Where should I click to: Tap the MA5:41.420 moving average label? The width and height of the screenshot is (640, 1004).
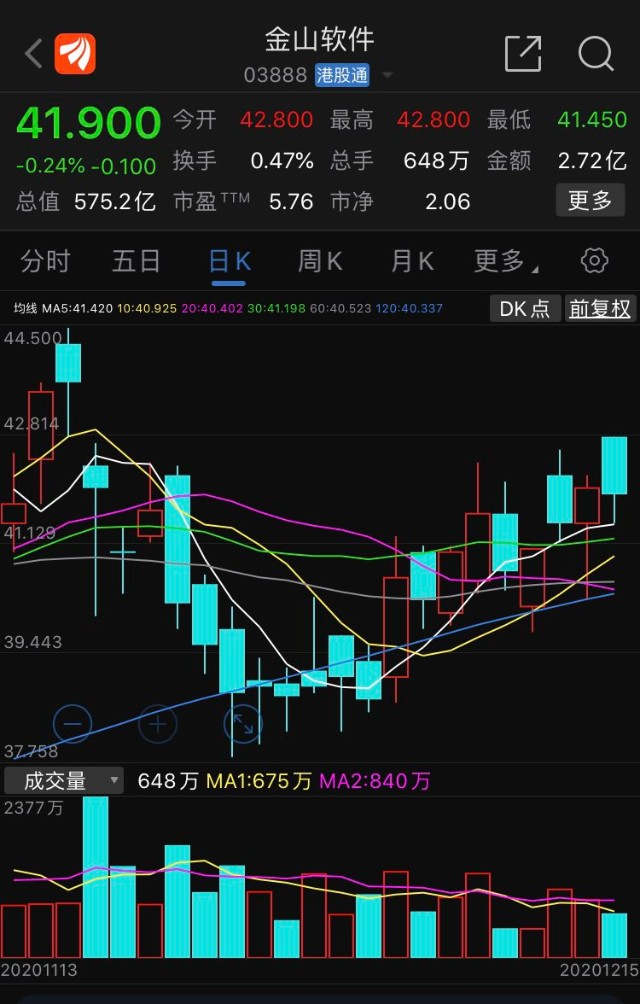(x=77, y=308)
